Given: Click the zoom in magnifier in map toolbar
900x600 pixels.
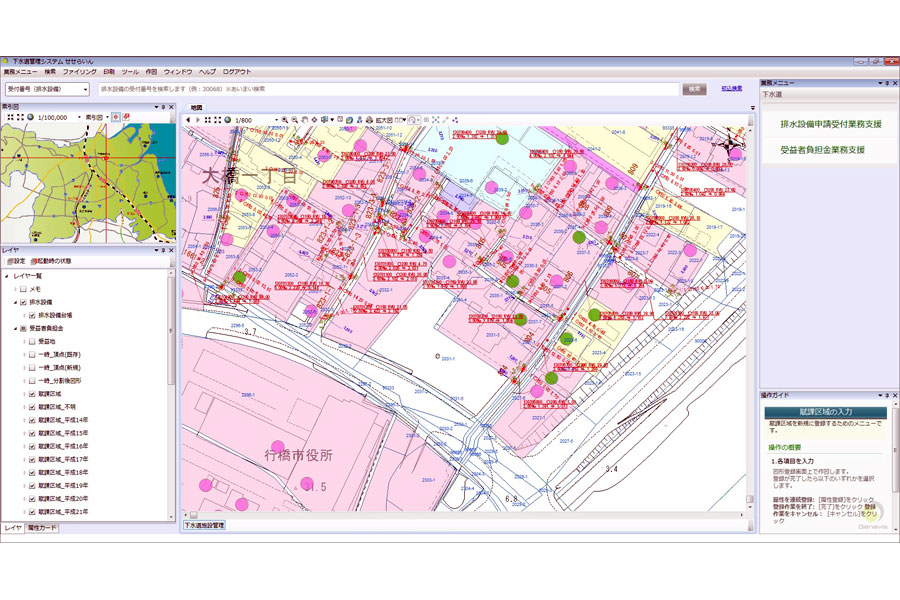Looking at the screenshot, I should point(285,120).
